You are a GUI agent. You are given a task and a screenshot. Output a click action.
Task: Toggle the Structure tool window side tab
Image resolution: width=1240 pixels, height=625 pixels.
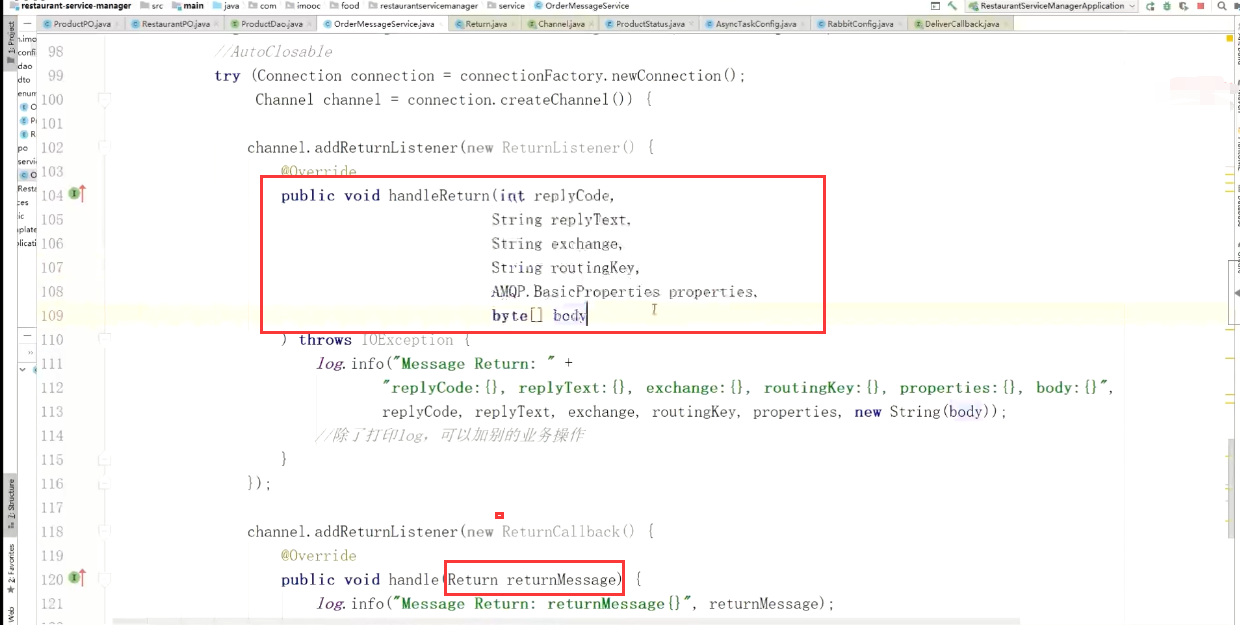[9, 503]
